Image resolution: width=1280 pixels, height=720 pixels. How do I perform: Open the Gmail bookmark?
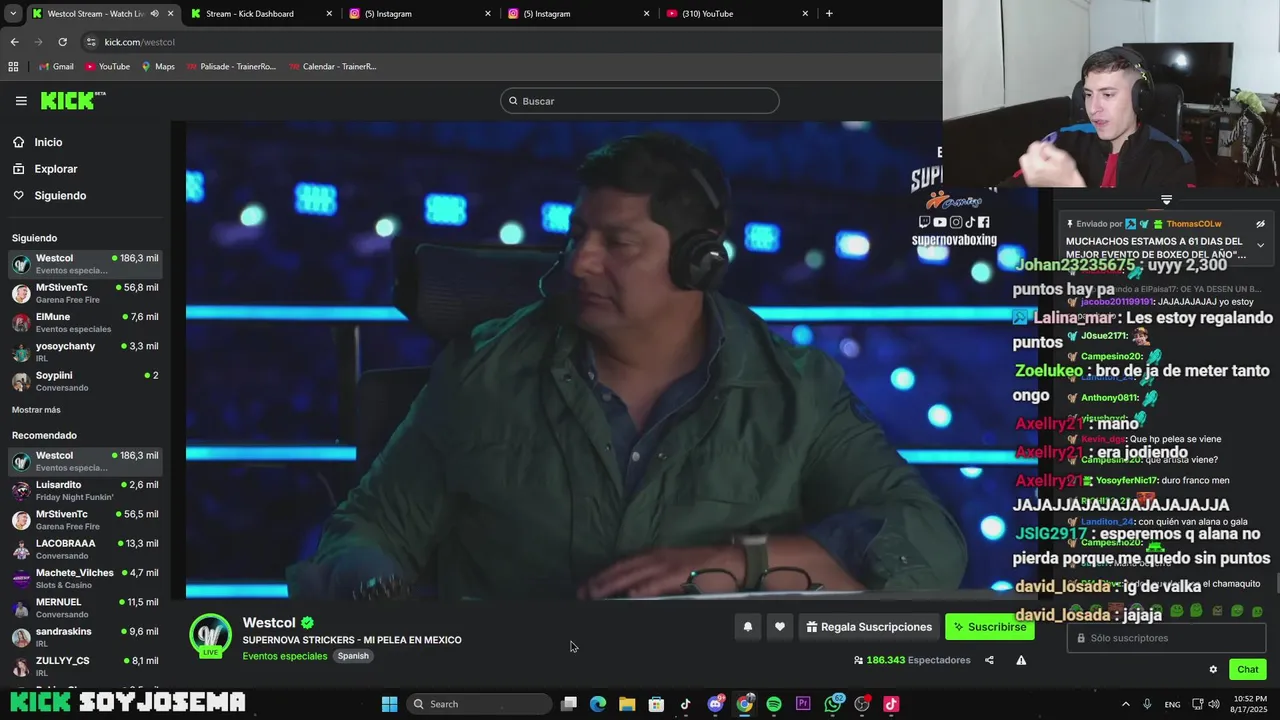(56, 67)
